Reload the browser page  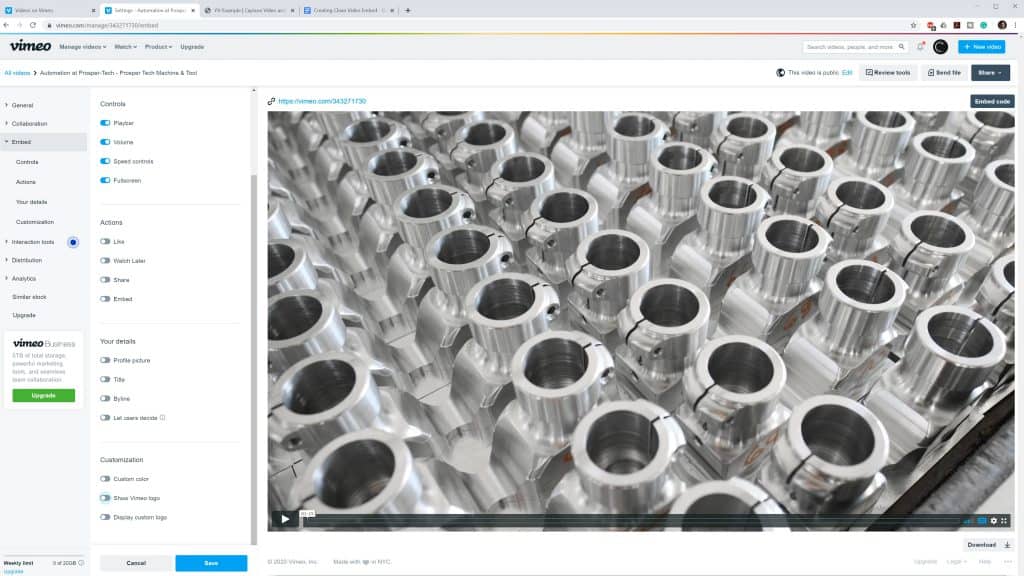[x=33, y=25]
